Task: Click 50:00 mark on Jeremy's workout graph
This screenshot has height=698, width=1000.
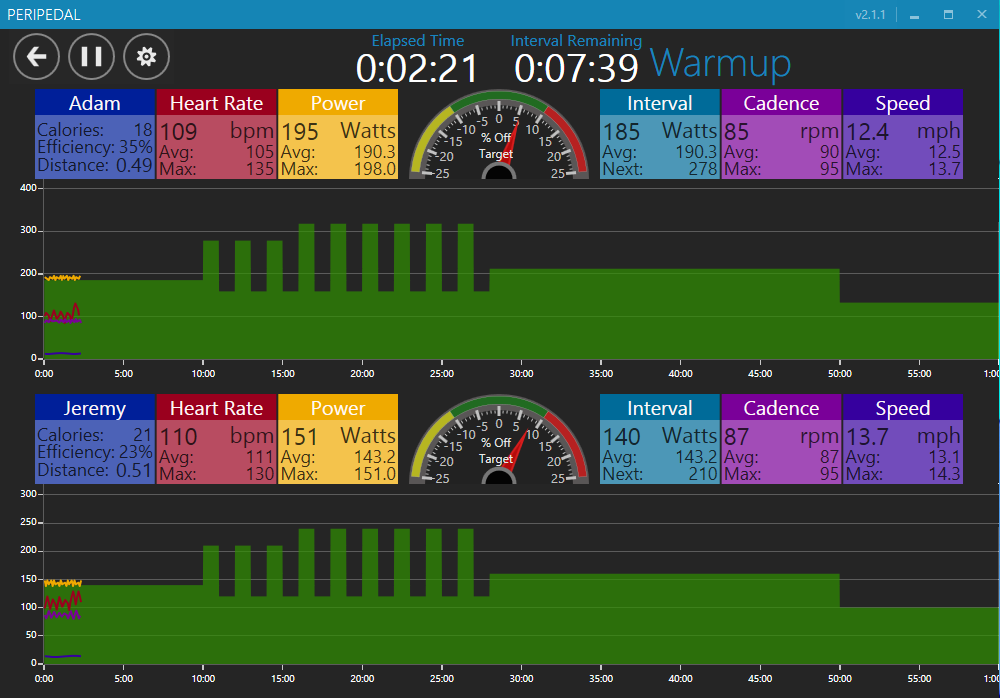Action: 839,678
